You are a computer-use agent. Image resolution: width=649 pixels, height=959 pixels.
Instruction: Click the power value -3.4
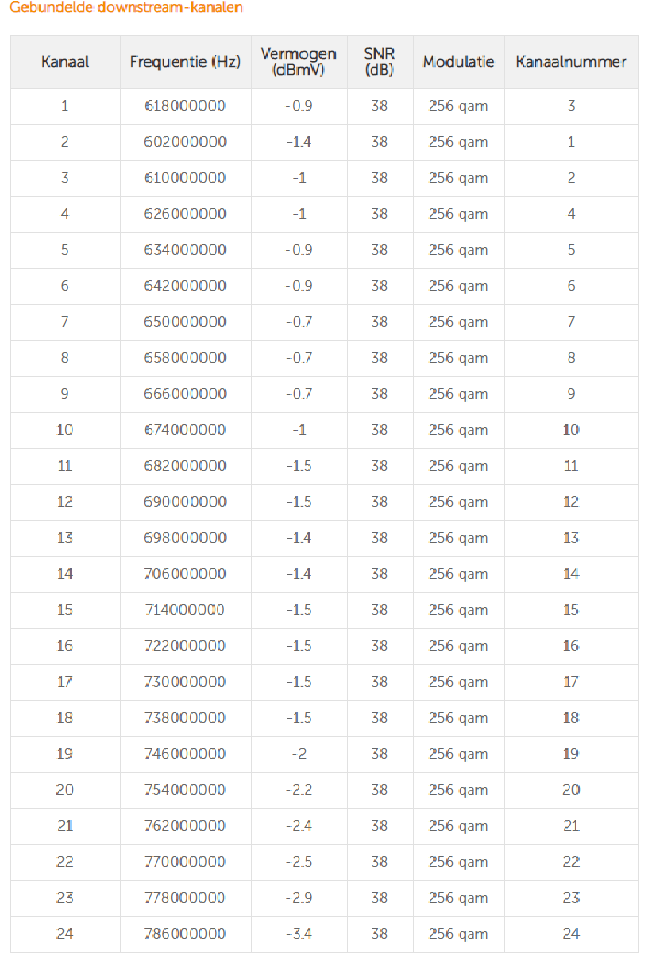point(299,934)
